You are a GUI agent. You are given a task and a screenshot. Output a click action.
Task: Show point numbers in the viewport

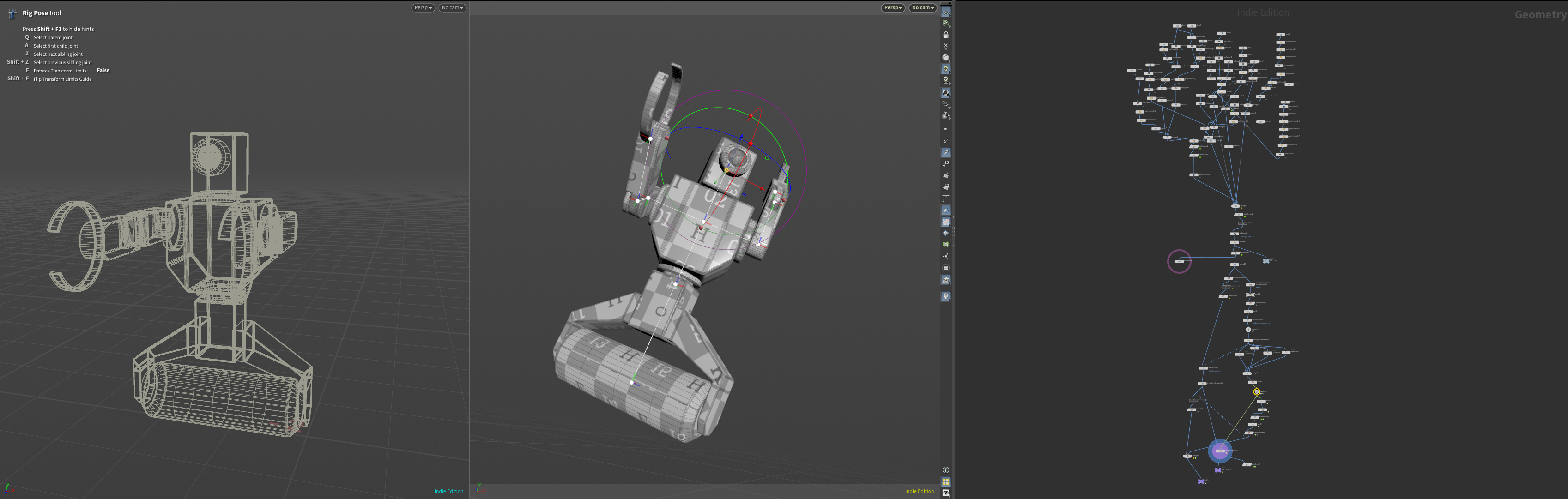(946, 164)
